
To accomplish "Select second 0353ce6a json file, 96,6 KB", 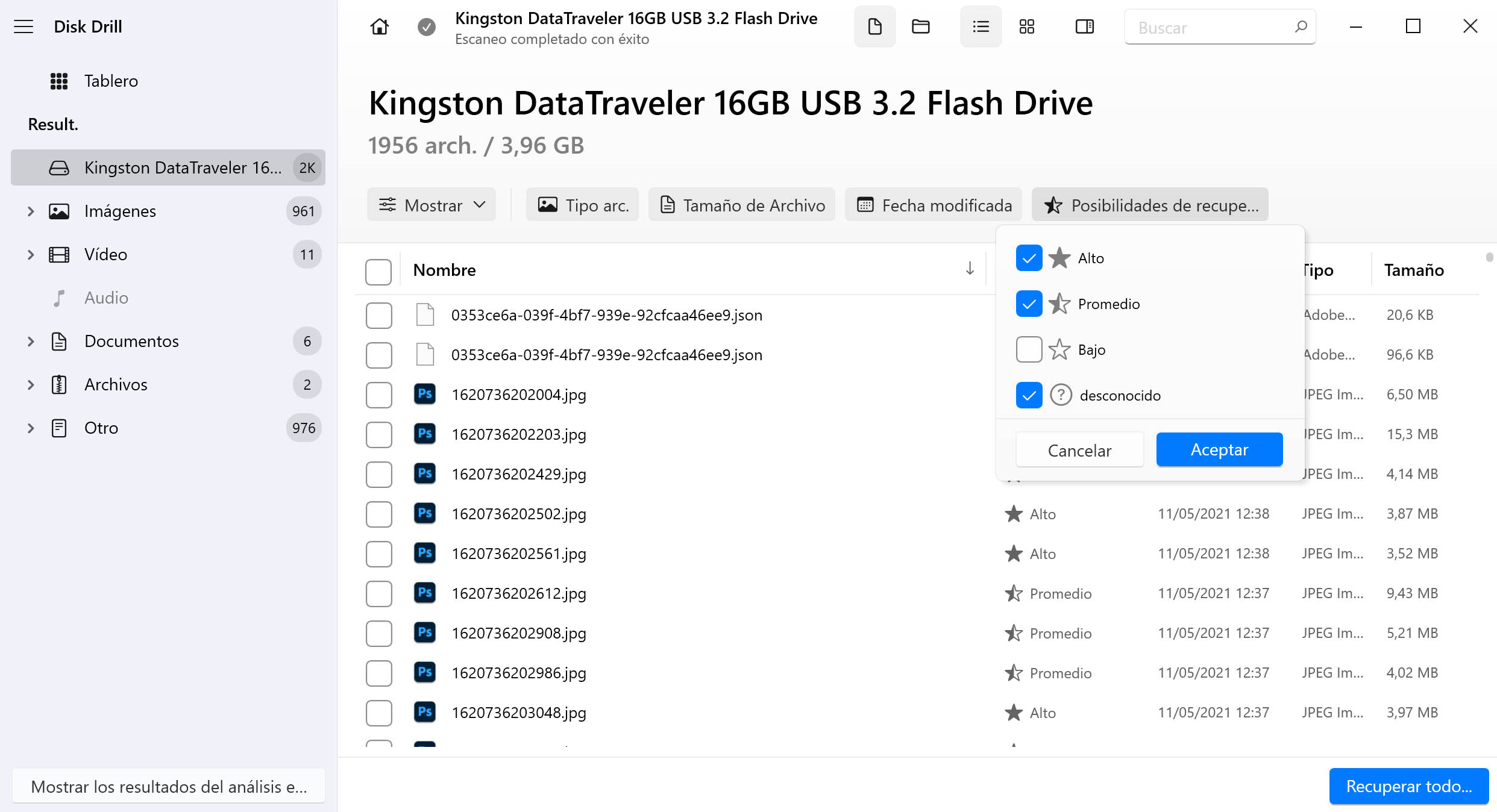I will click(x=378, y=355).
